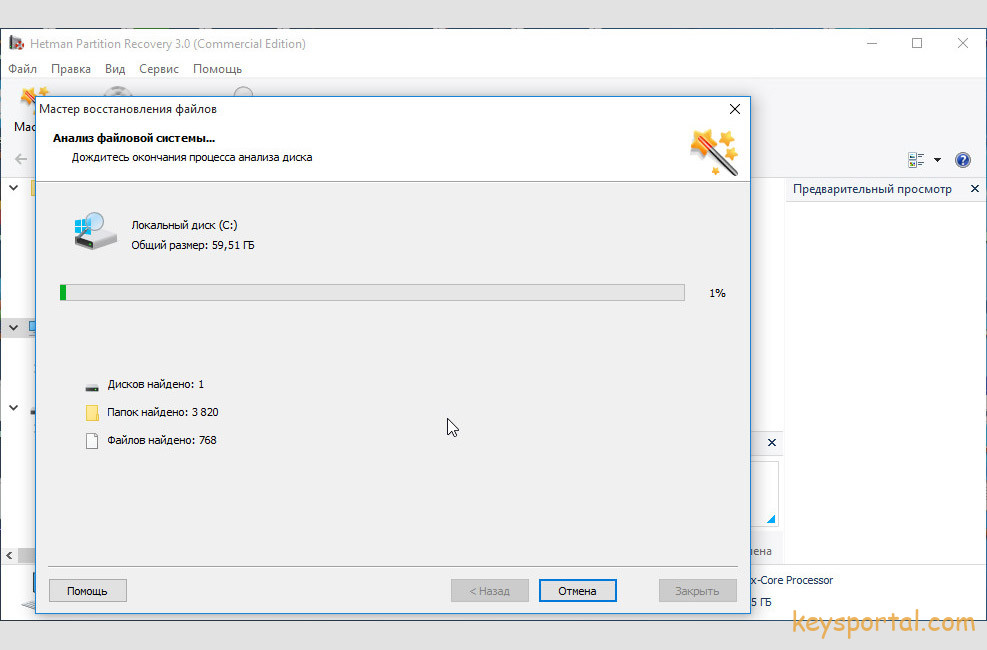Collapse the highlighted middle tree node chevron
This screenshot has height=650, width=987.
15,327
